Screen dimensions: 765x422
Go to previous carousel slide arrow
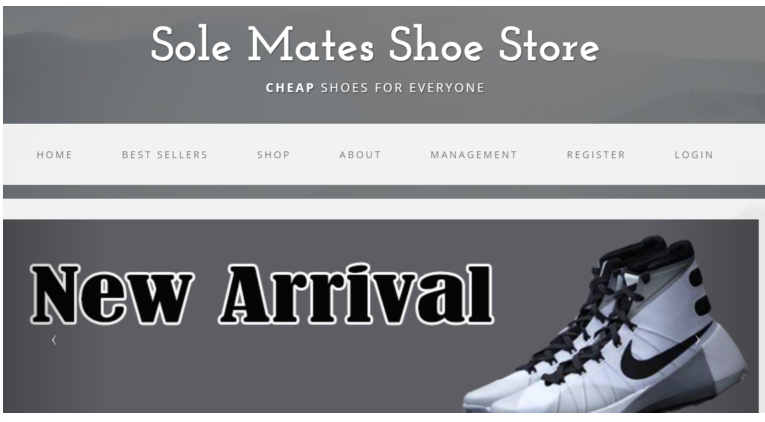click(54, 340)
